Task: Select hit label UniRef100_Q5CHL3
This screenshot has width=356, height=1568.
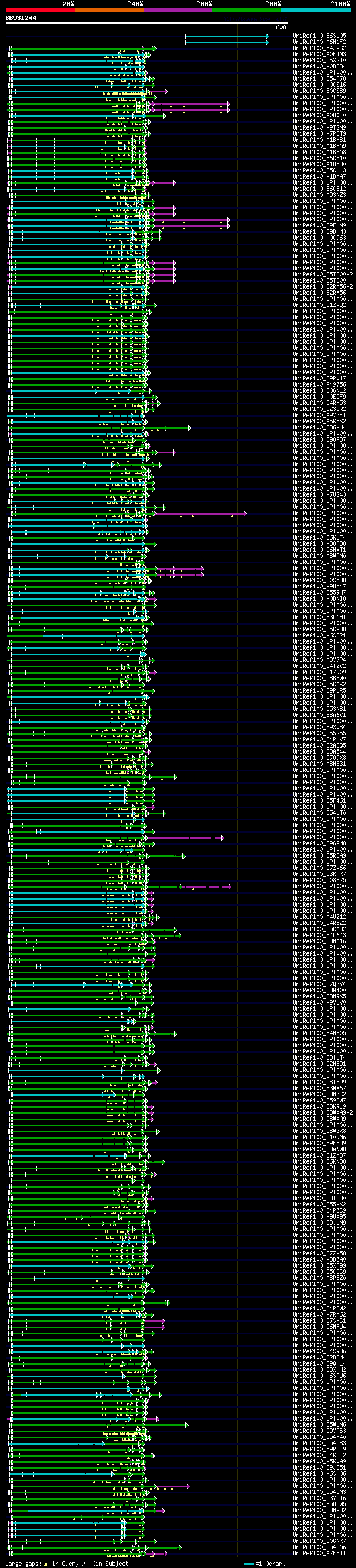Action: point(319,170)
